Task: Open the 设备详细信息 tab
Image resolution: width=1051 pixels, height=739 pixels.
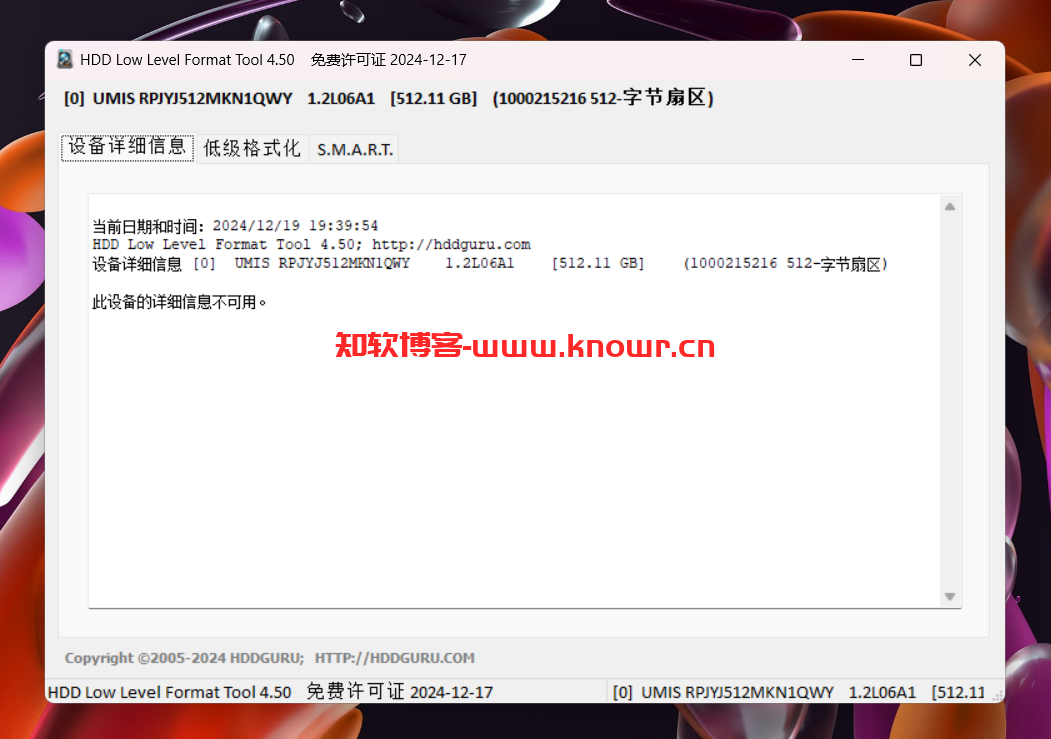Action: (x=127, y=147)
